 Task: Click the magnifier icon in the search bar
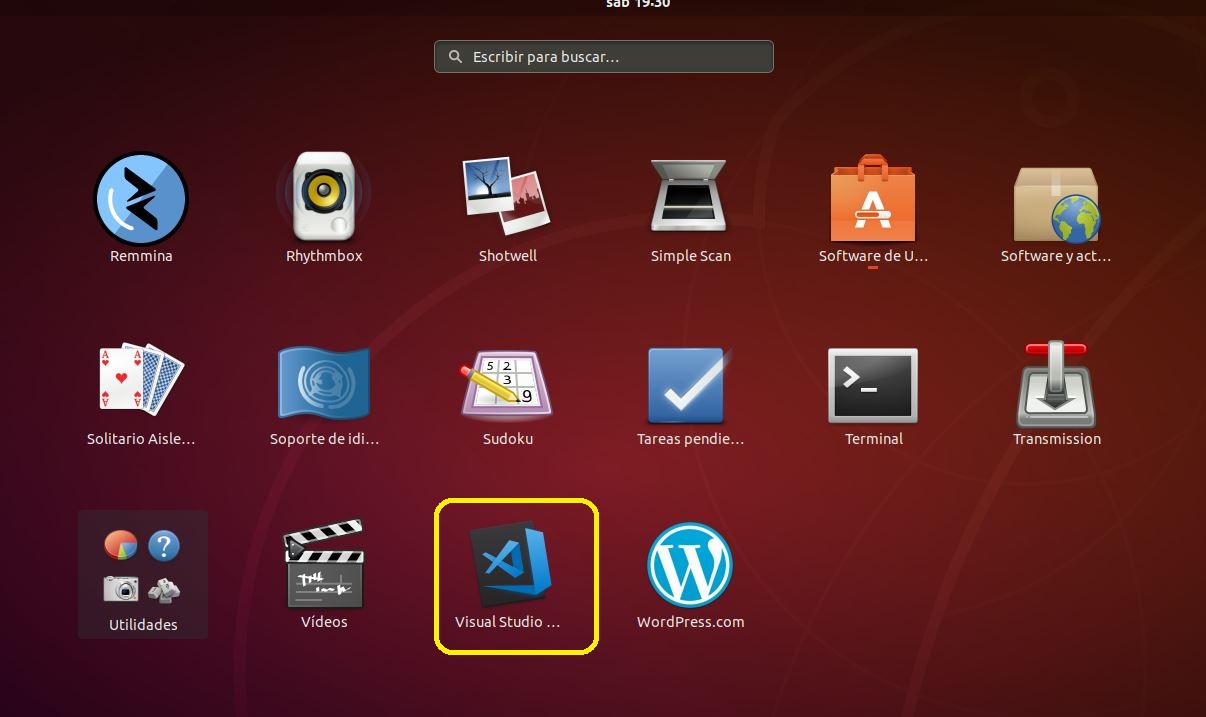click(x=454, y=56)
